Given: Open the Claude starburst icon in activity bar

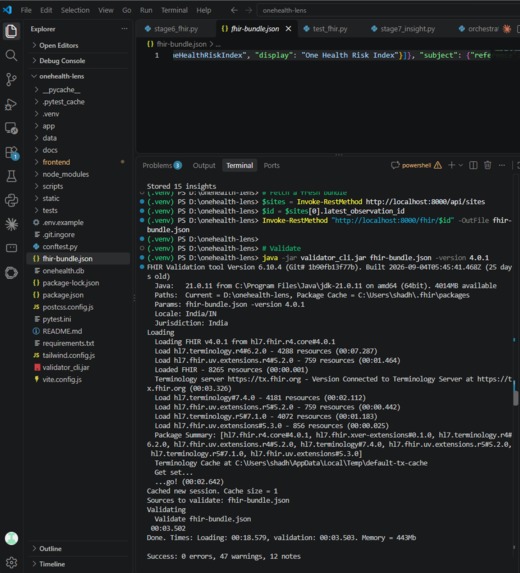Looking at the screenshot, I should [x=11, y=224].
